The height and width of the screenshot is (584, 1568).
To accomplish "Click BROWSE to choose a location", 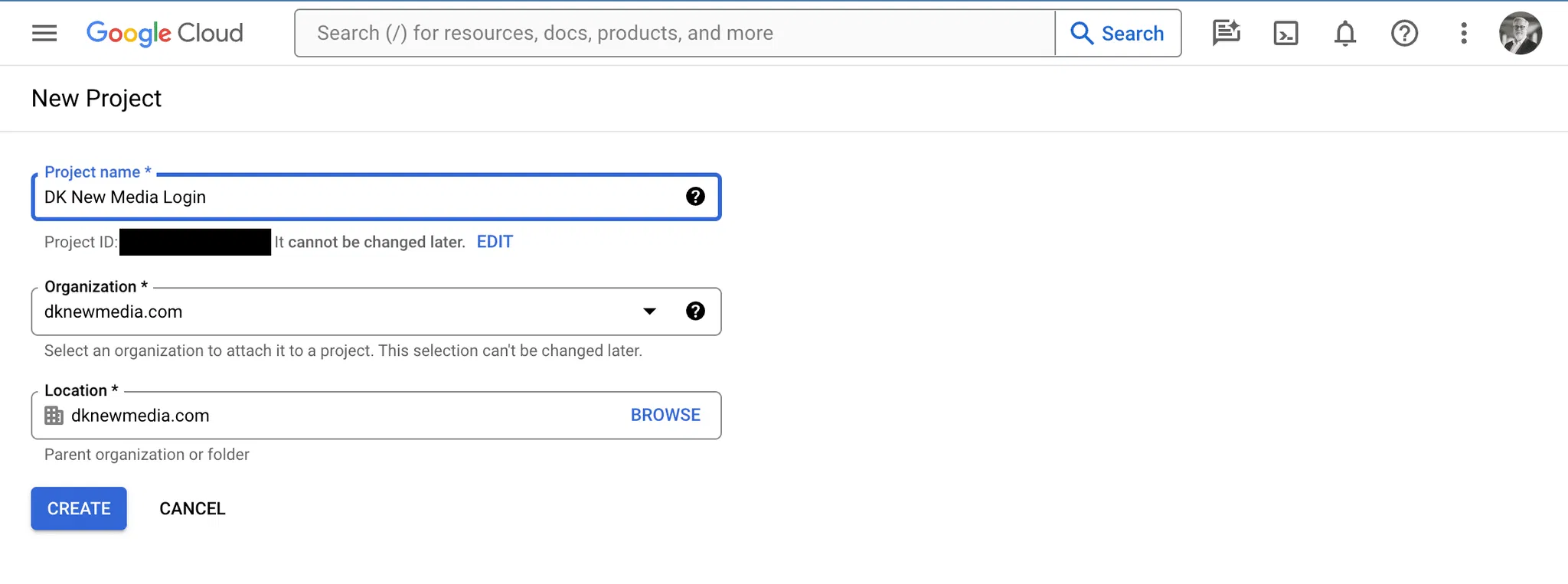I will point(665,415).
